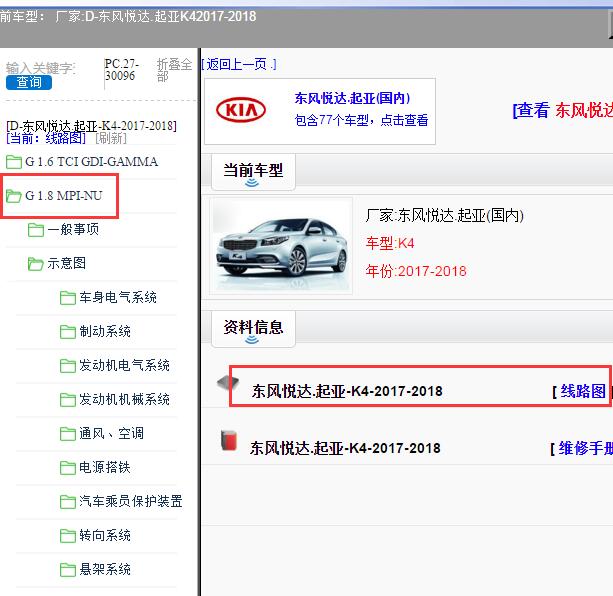
Task: Click 东风悦达.起亚-K4-2017-2018 text in 线路图 row
Action: click(347, 391)
